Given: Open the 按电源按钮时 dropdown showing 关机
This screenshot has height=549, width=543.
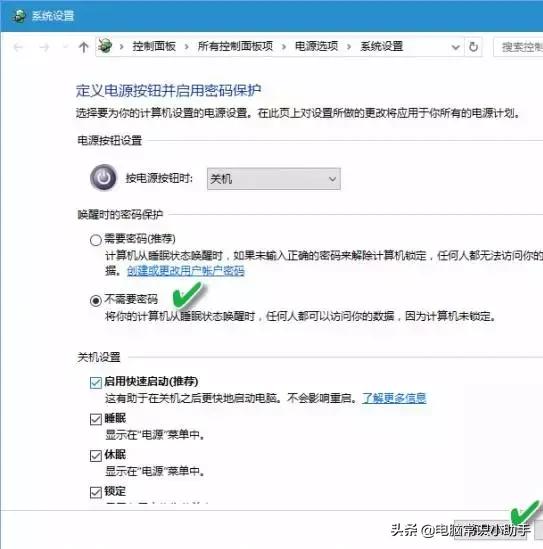Looking at the screenshot, I should pyautogui.click(x=274, y=179).
